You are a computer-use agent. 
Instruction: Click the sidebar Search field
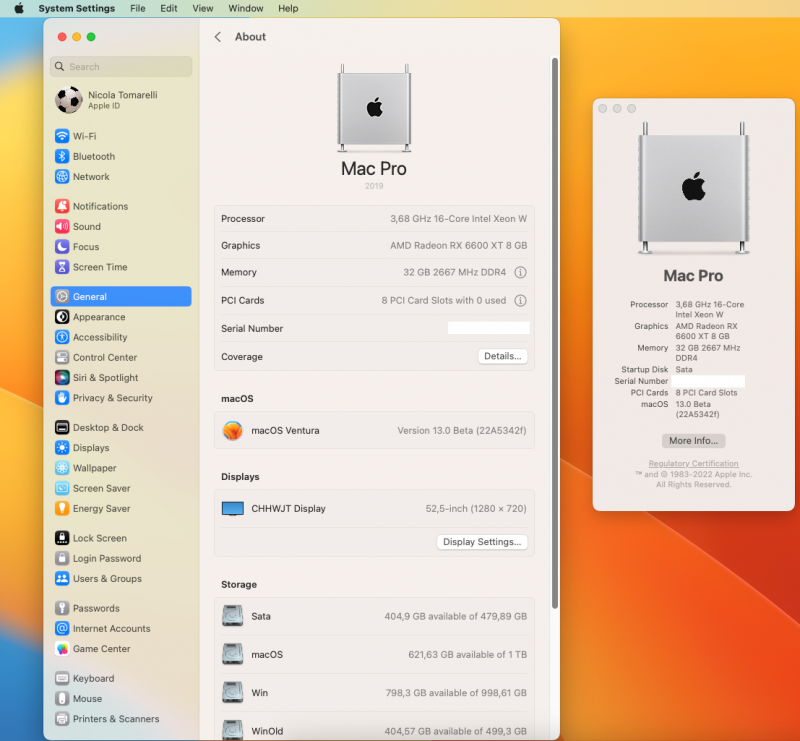121,67
